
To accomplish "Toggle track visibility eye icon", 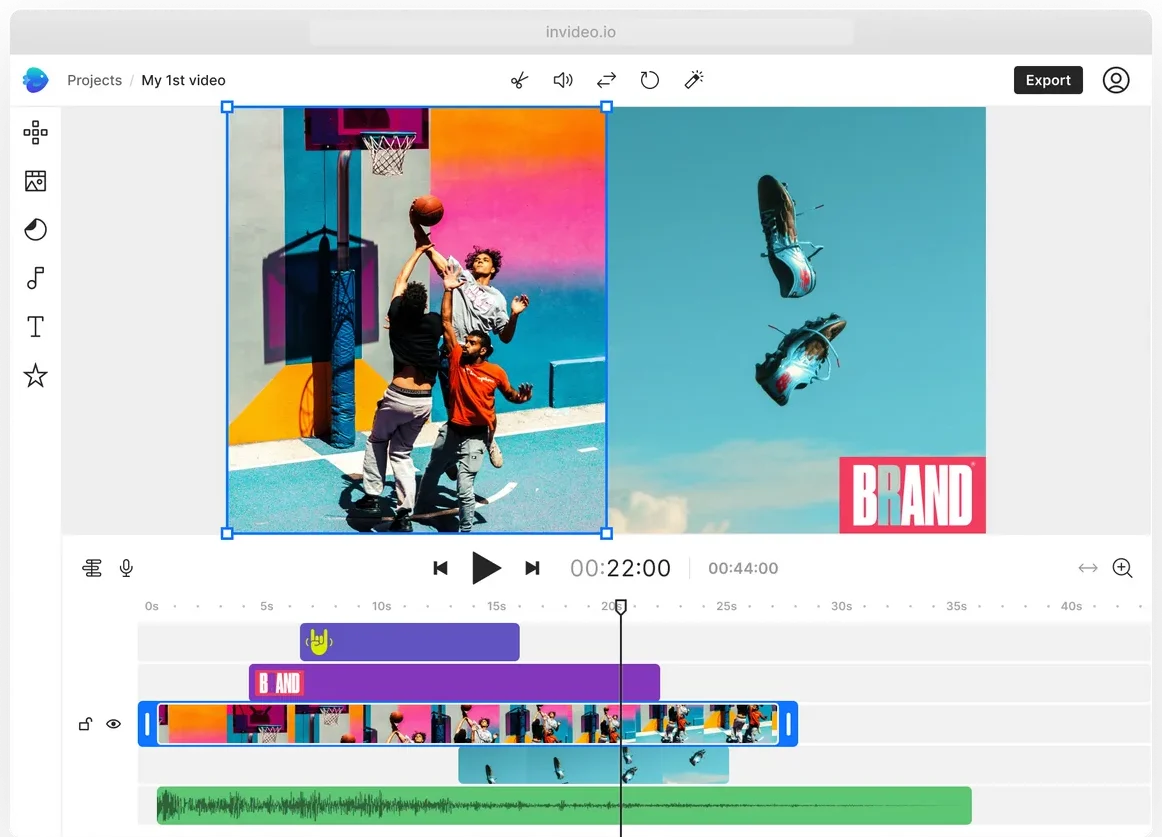I will click(113, 724).
